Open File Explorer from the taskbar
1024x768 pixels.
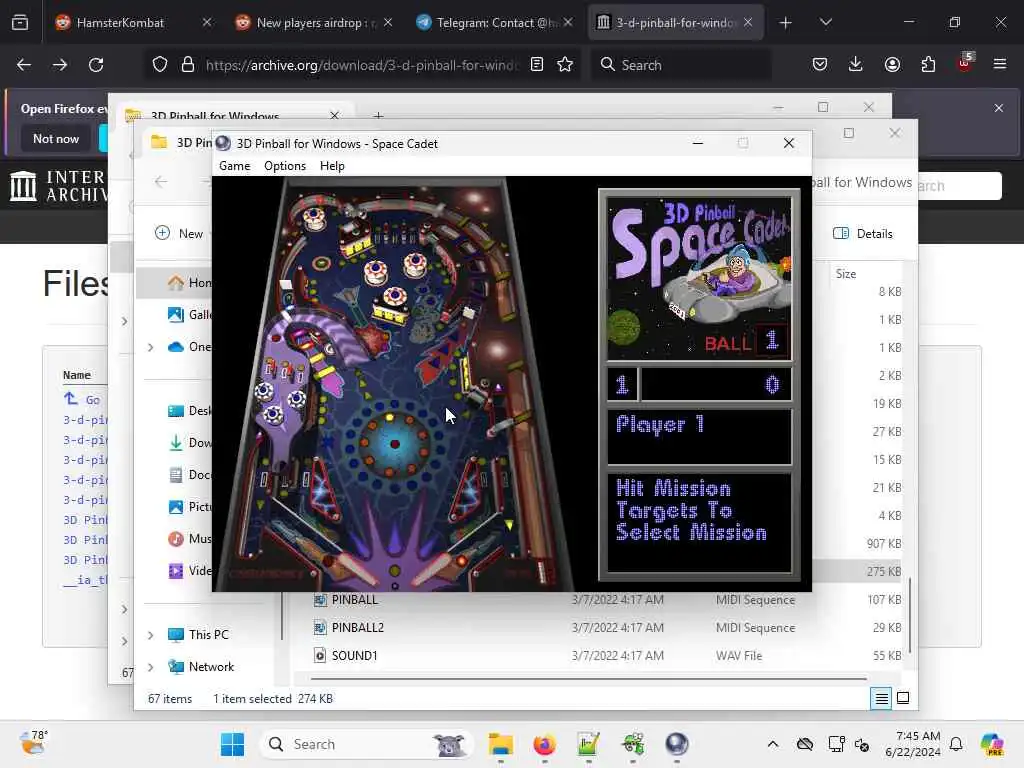[x=500, y=744]
